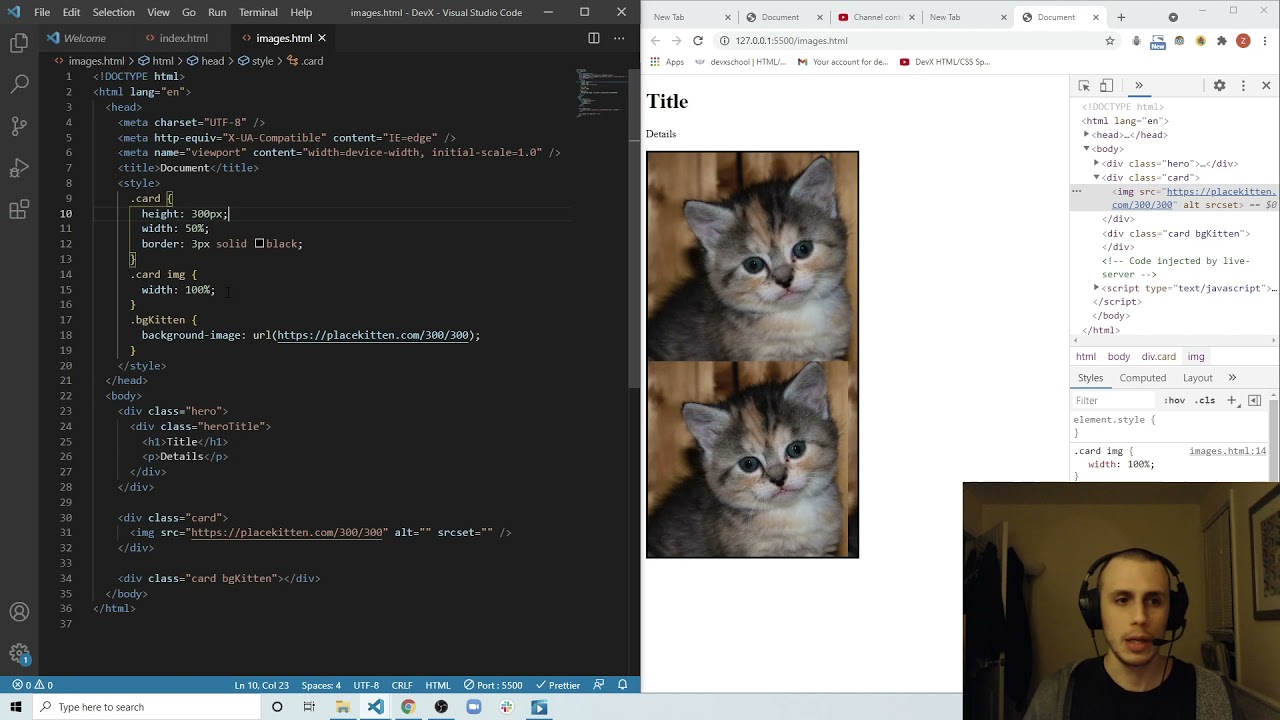This screenshot has width=1280, height=720.
Task: Reload the Chrome page
Action: point(698,41)
